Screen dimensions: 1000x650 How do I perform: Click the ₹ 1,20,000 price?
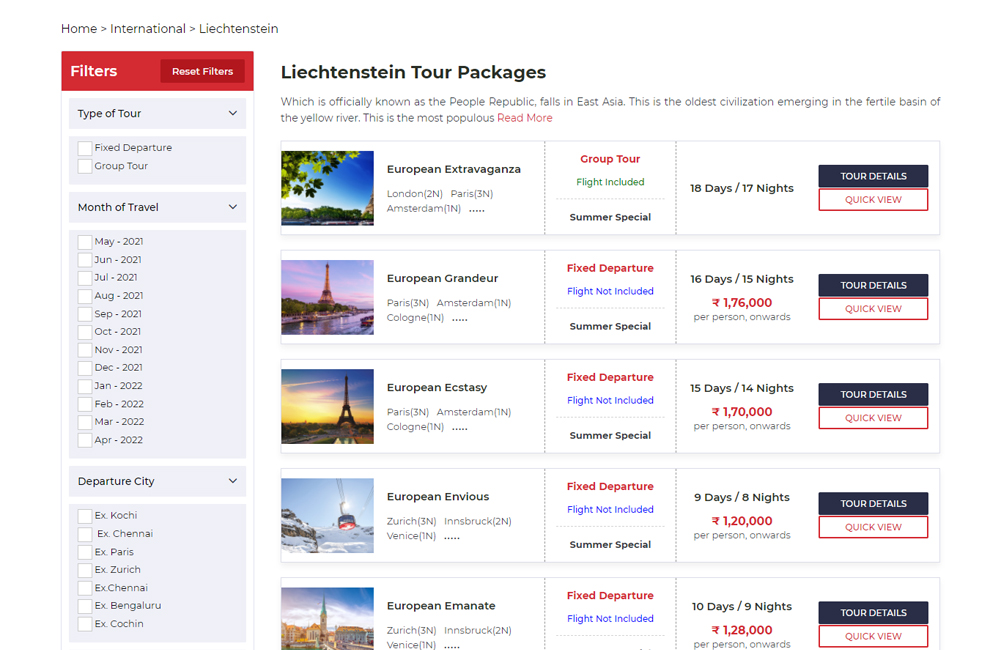[742, 521]
